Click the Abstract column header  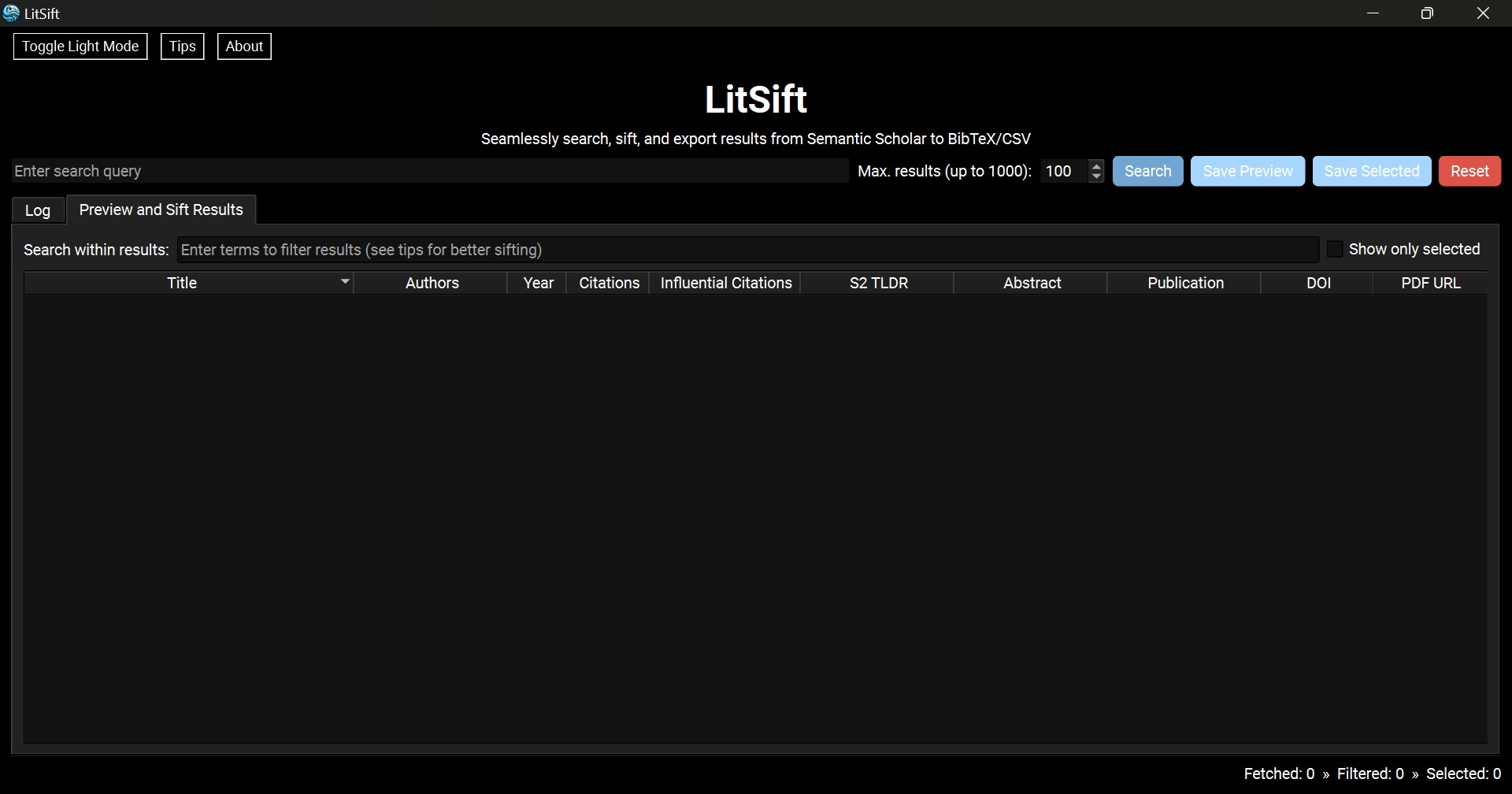pos(1032,283)
